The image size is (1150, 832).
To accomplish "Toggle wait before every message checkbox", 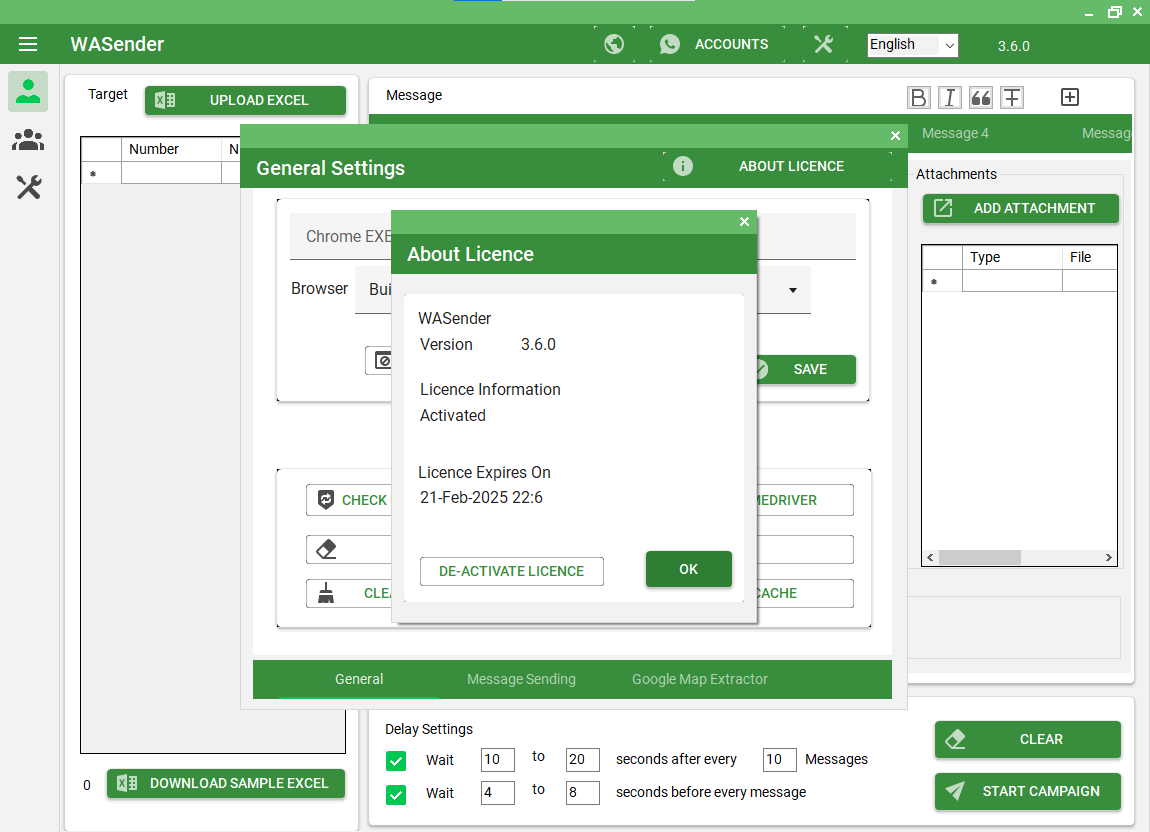I will (x=396, y=795).
